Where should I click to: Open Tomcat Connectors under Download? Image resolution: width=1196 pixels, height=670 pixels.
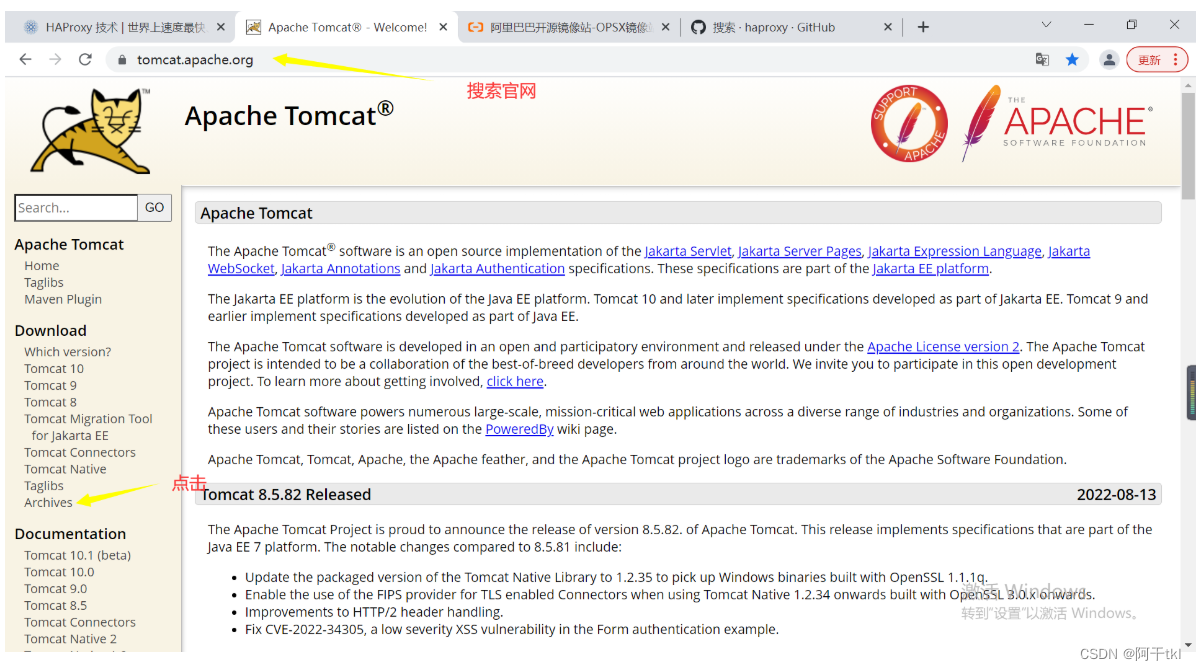tap(79, 453)
